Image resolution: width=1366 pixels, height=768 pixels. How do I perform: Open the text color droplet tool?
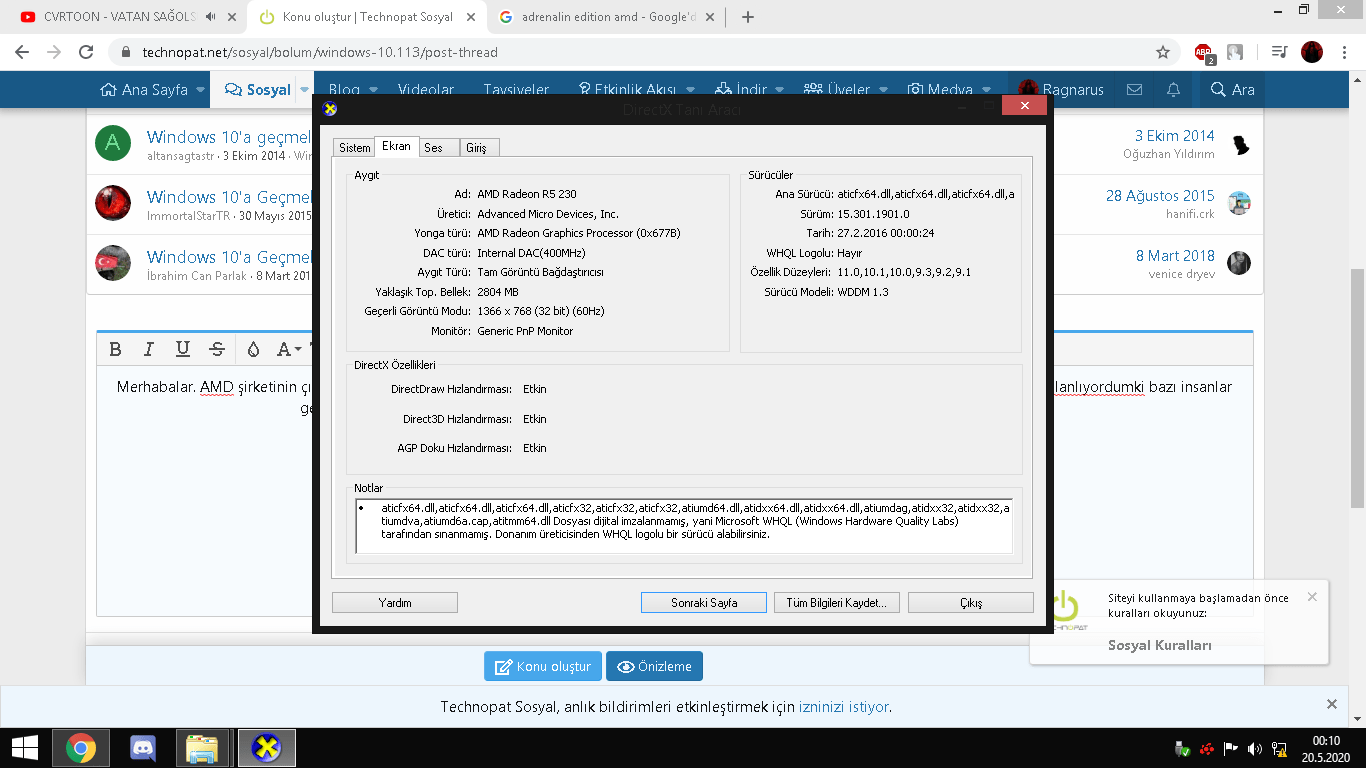[x=253, y=349]
